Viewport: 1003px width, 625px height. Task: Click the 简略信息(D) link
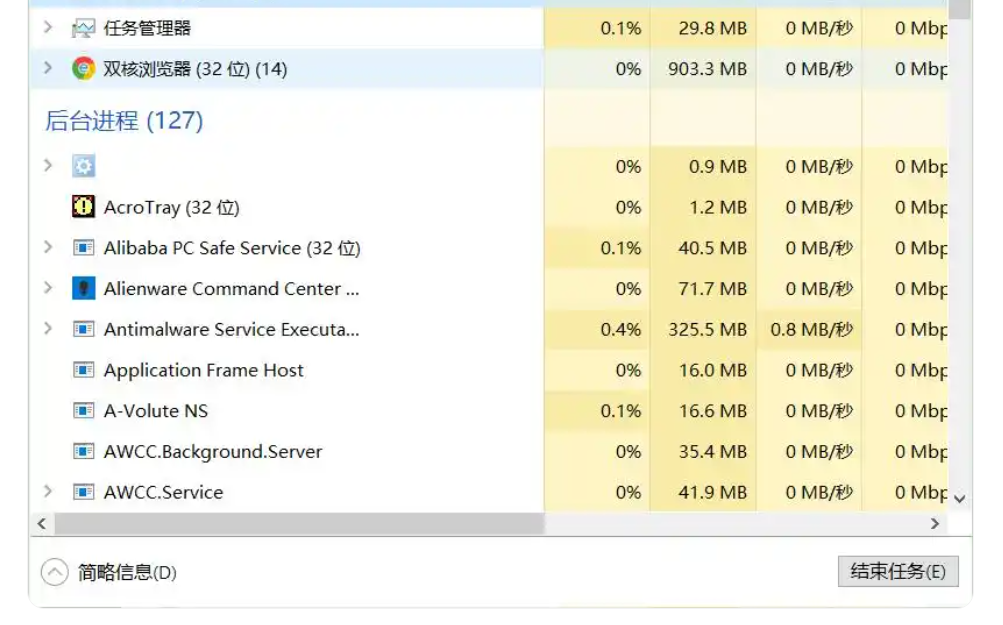point(127,572)
